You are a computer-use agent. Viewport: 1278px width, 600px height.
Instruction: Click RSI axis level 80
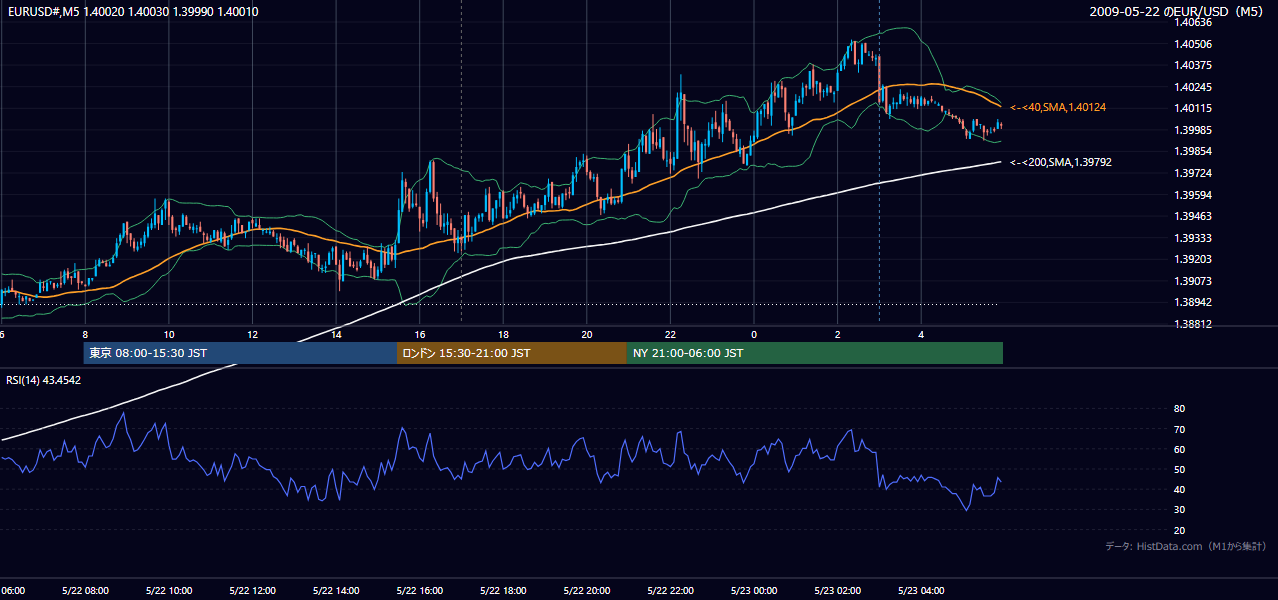click(1179, 409)
